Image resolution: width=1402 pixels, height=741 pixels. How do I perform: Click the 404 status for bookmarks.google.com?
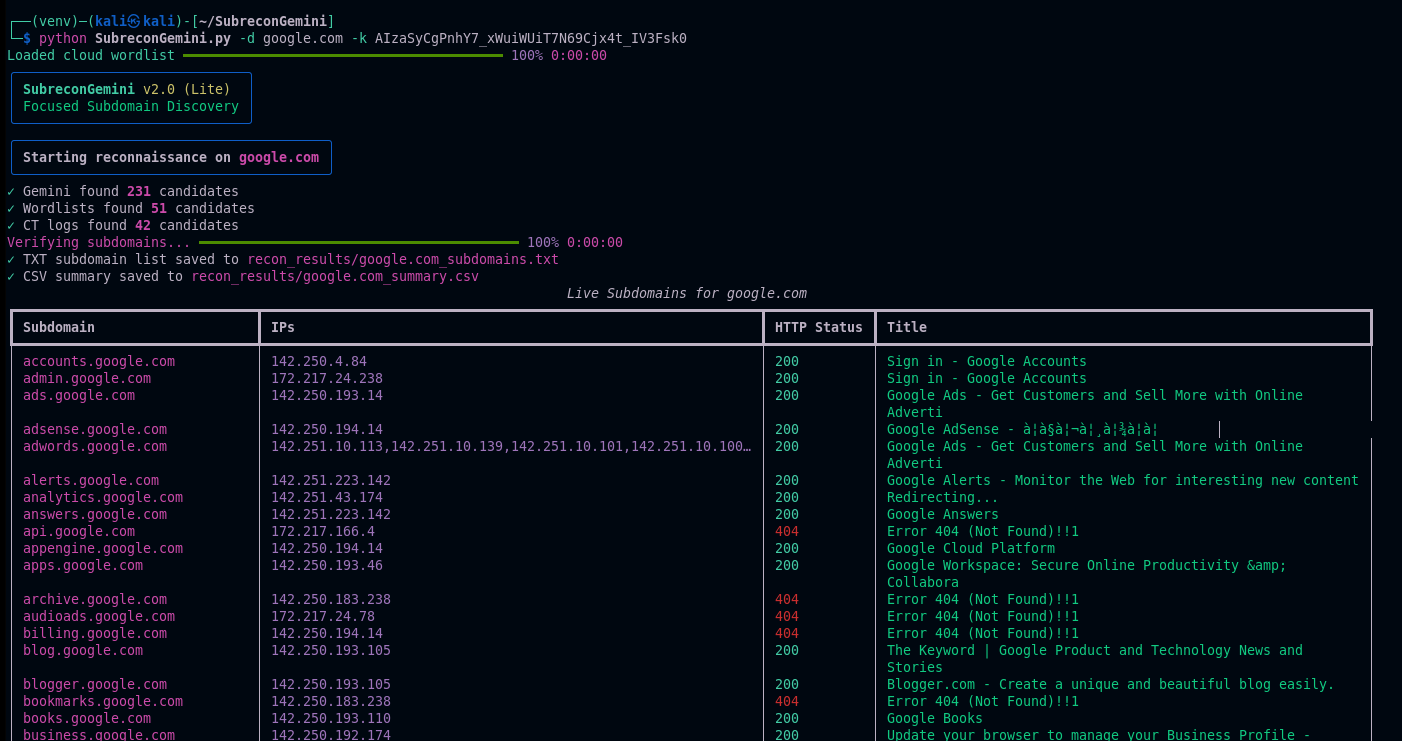pos(787,701)
